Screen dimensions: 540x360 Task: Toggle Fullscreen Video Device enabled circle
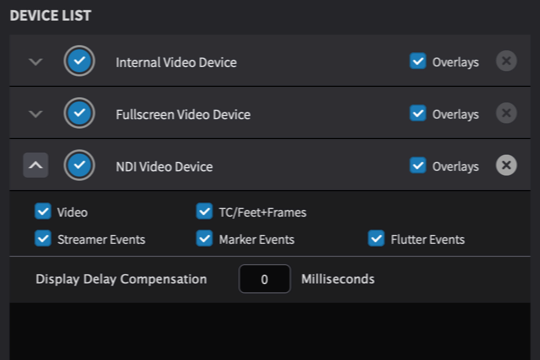tap(79, 113)
